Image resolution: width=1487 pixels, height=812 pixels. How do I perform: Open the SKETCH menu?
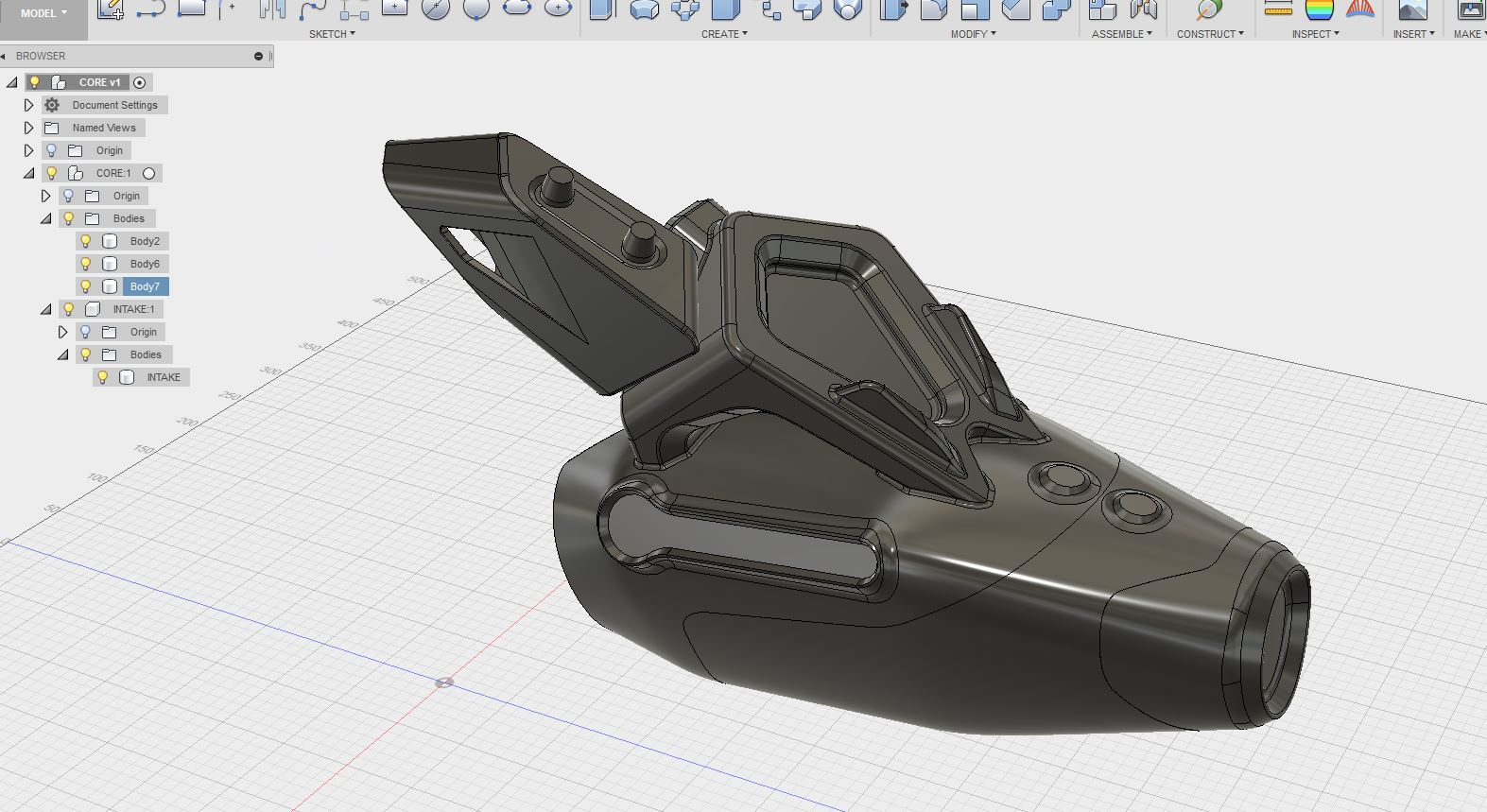click(x=332, y=34)
